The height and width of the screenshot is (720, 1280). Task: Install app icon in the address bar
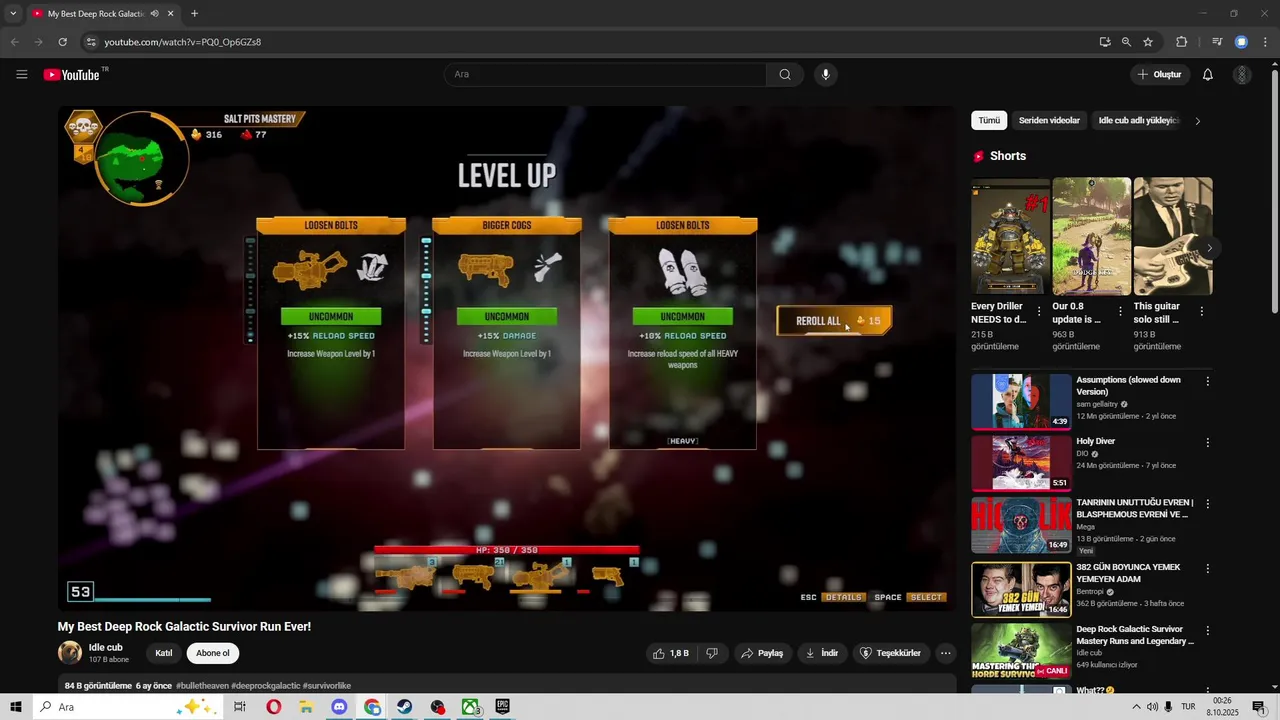click(x=1104, y=42)
